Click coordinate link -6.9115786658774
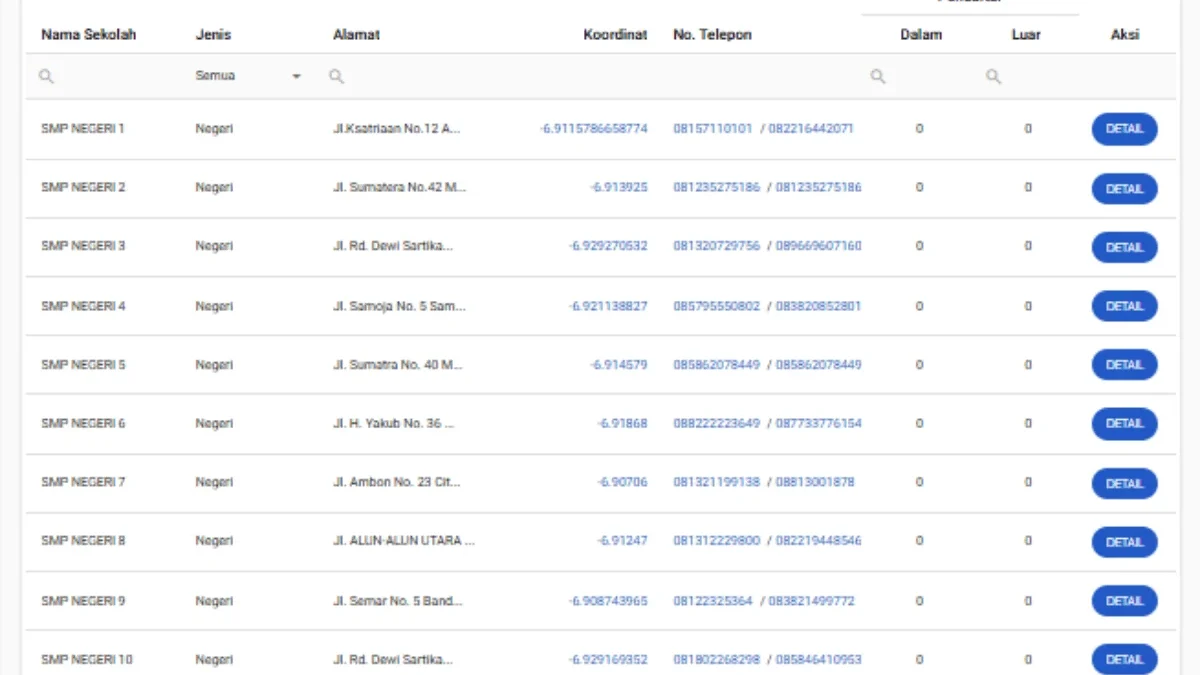1200x675 pixels. click(593, 129)
